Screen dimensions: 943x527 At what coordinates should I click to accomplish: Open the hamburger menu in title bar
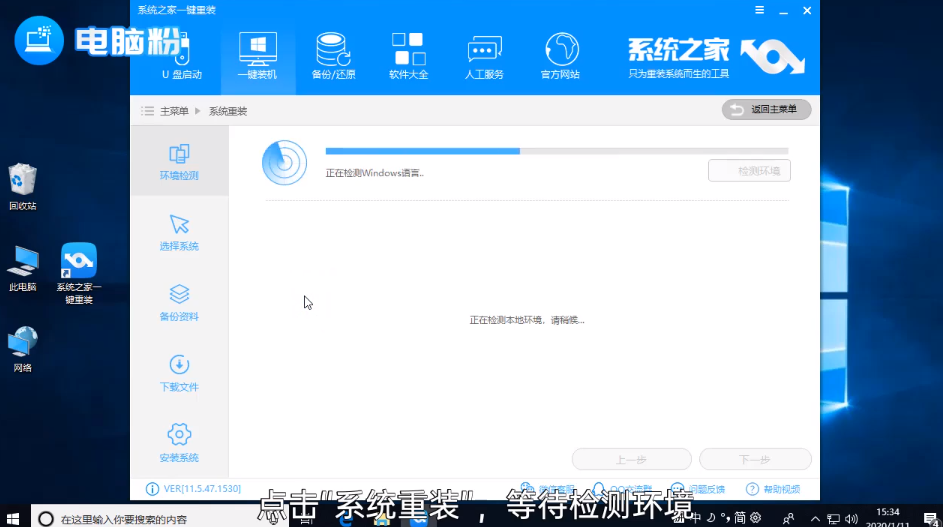pyautogui.click(x=760, y=10)
